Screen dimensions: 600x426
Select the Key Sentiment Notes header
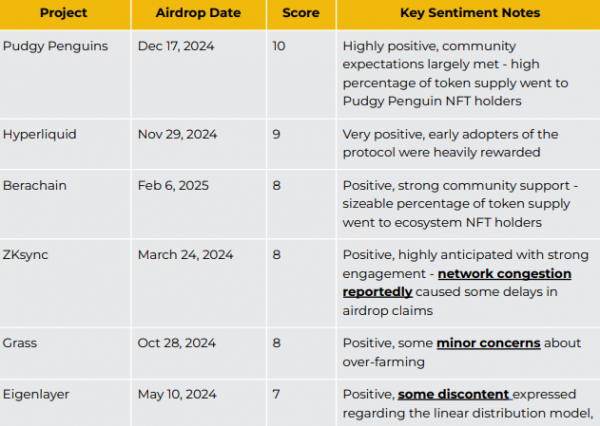click(468, 14)
